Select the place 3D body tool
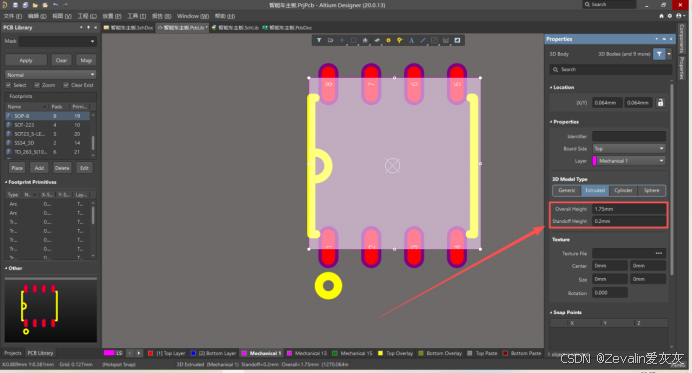692x373 pixels. coord(377,40)
